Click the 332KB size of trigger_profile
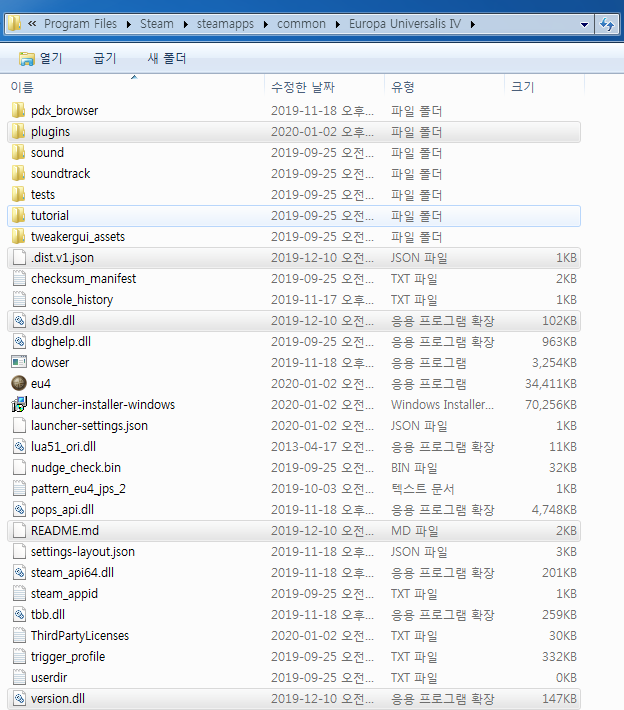This screenshot has width=624, height=710. click(559, 657)
